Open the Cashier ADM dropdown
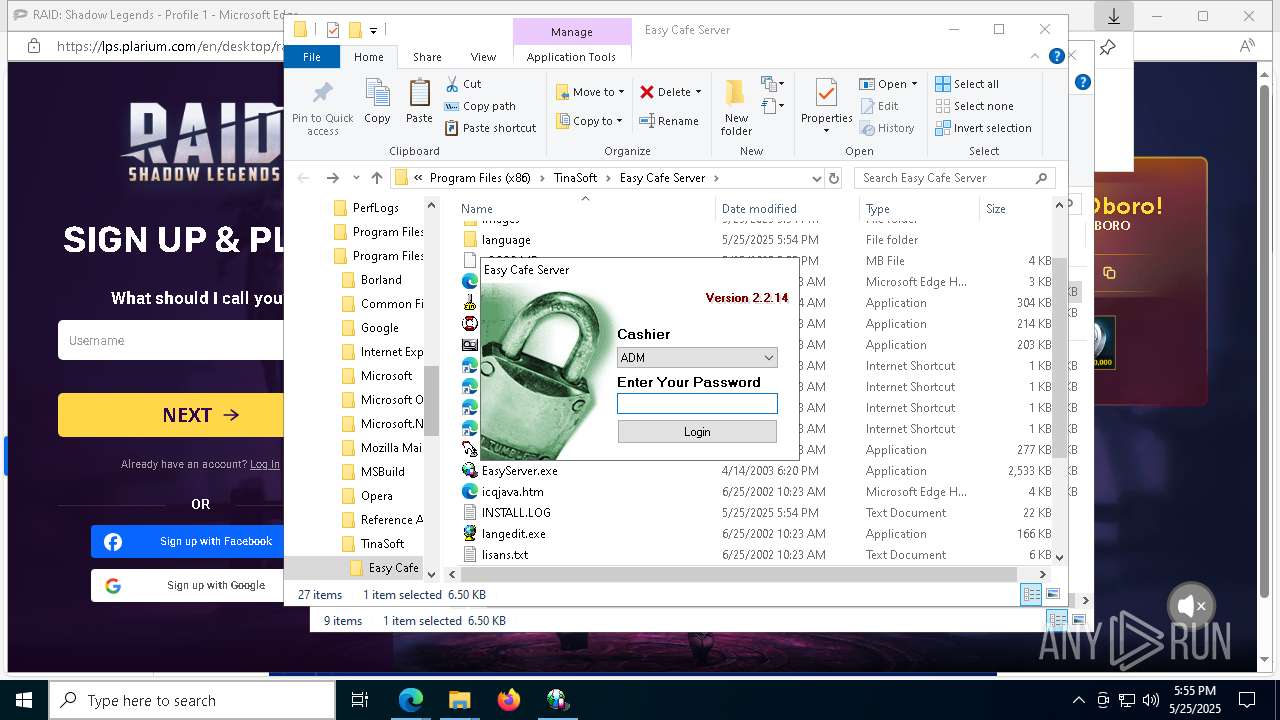 [x=697, y=357]
